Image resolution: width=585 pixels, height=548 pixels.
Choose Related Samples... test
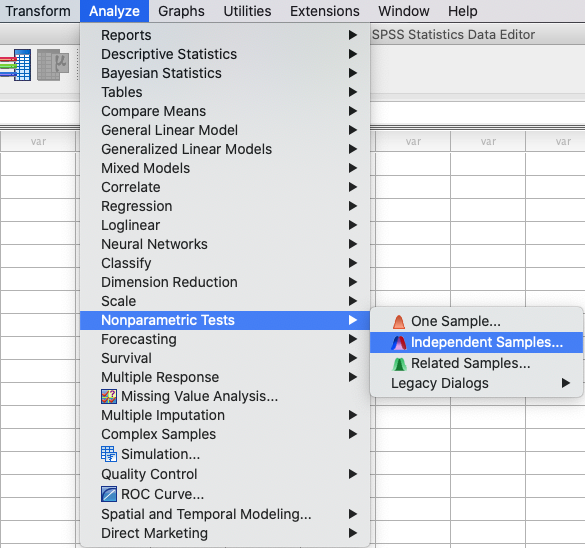476,363
